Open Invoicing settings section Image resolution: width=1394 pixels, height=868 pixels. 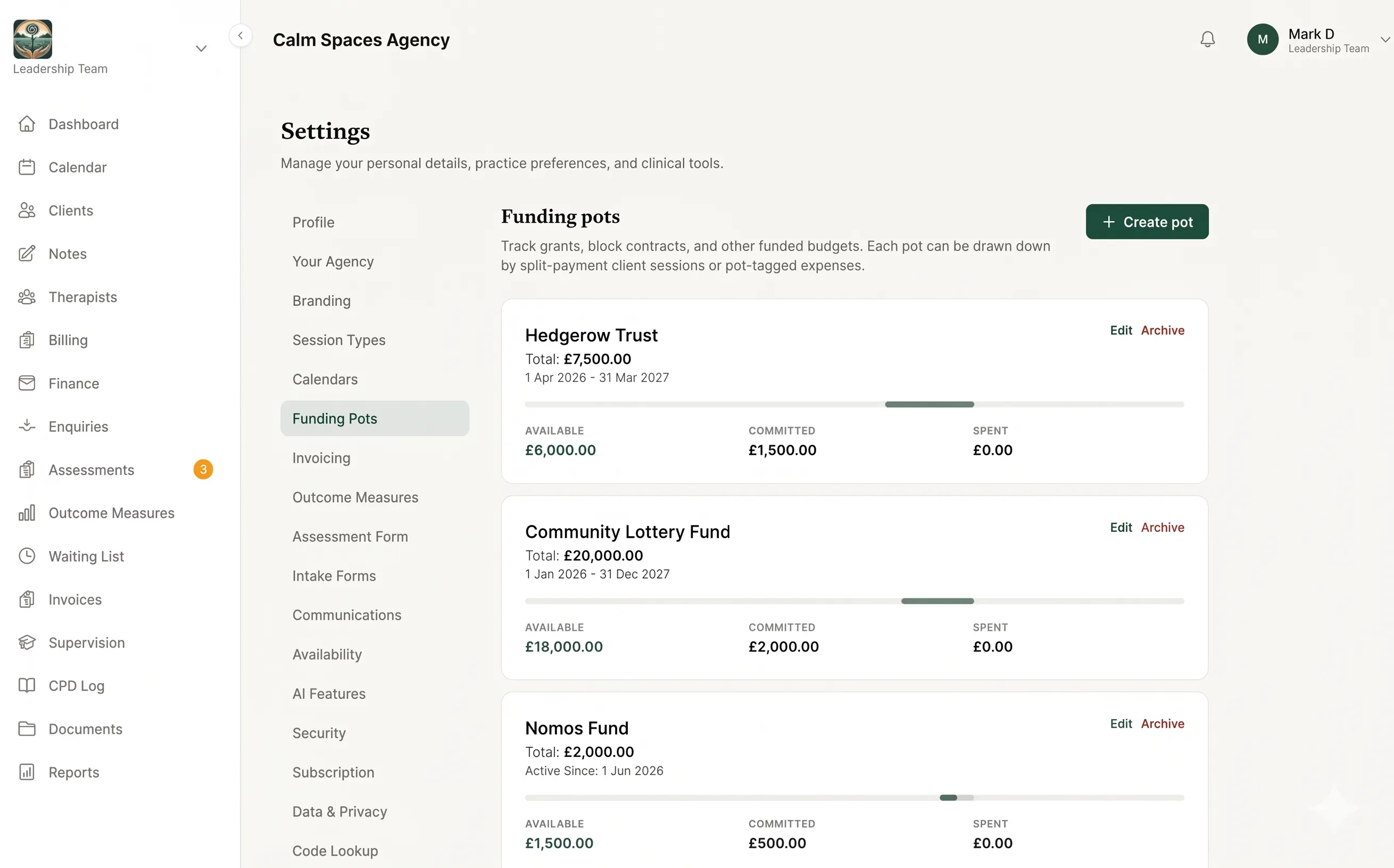(x=321, y=458)
